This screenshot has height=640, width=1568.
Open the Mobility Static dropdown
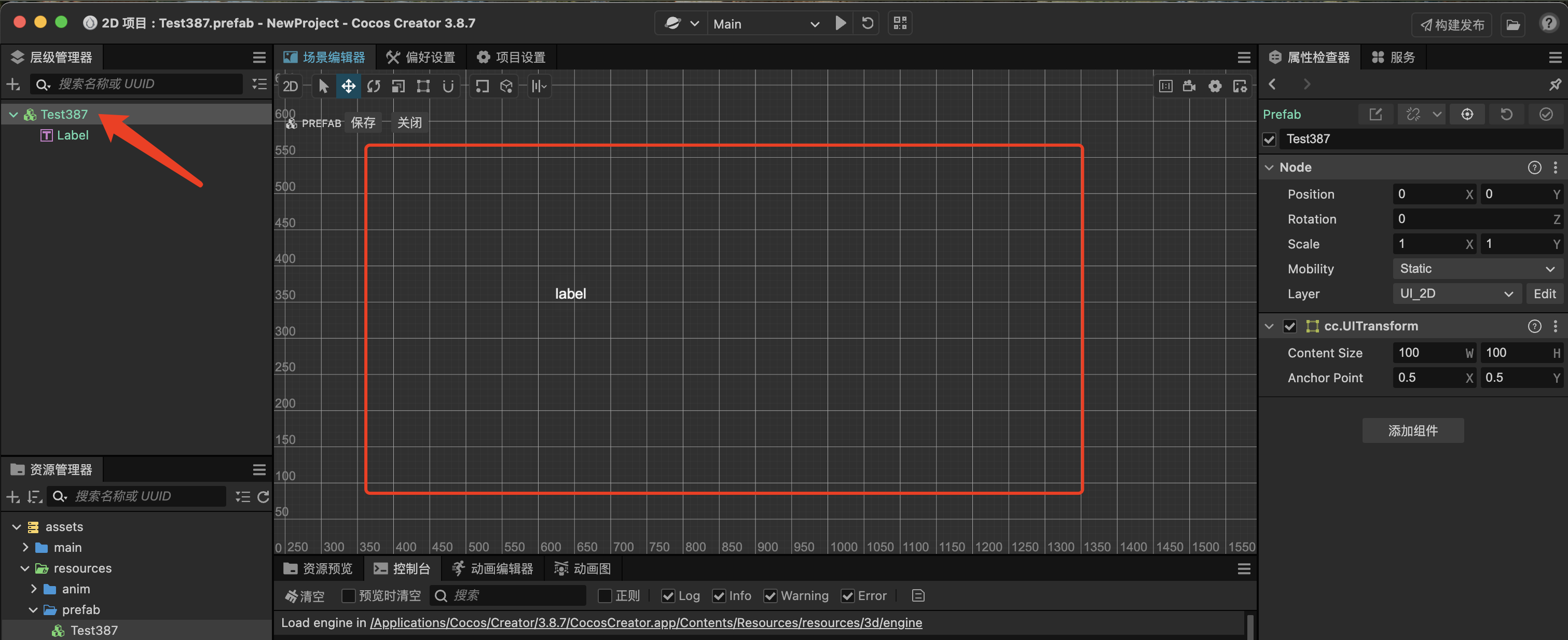coord(1476,269)
